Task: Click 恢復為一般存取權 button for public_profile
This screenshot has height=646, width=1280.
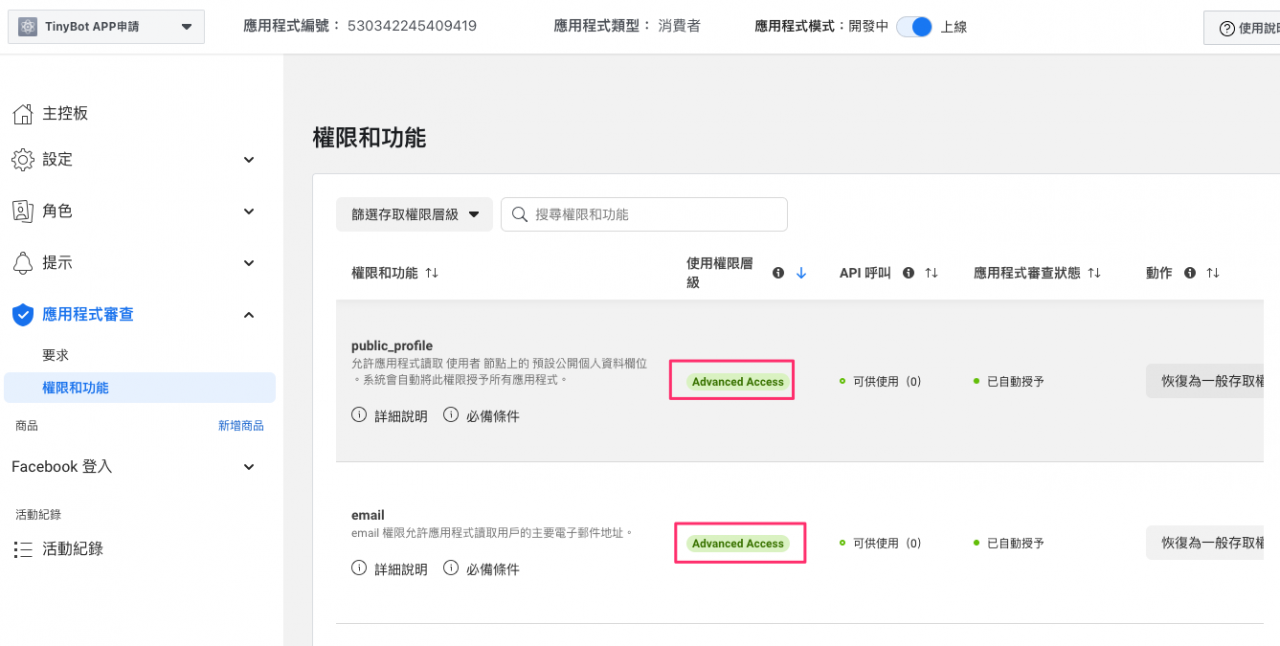Action: pyautogui.click(x=1212, y=381)
